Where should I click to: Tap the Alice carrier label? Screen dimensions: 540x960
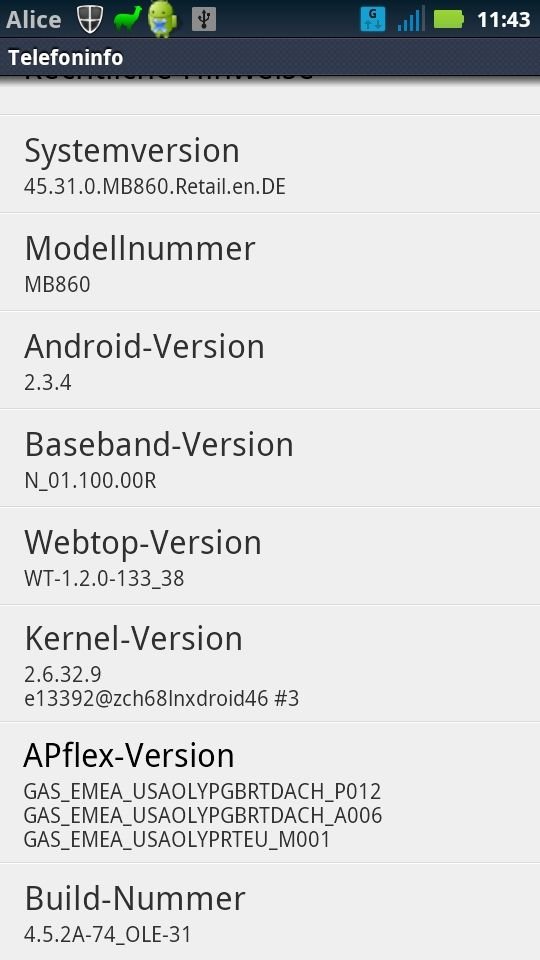[34, 20]
